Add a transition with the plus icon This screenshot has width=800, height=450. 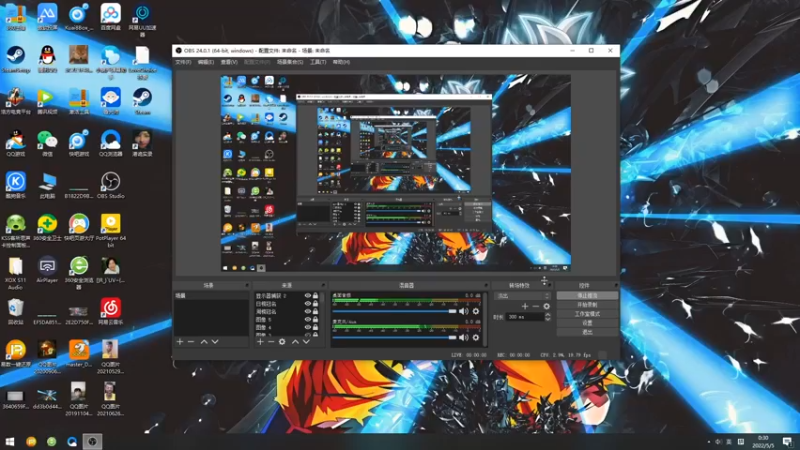tap(524, 306)
